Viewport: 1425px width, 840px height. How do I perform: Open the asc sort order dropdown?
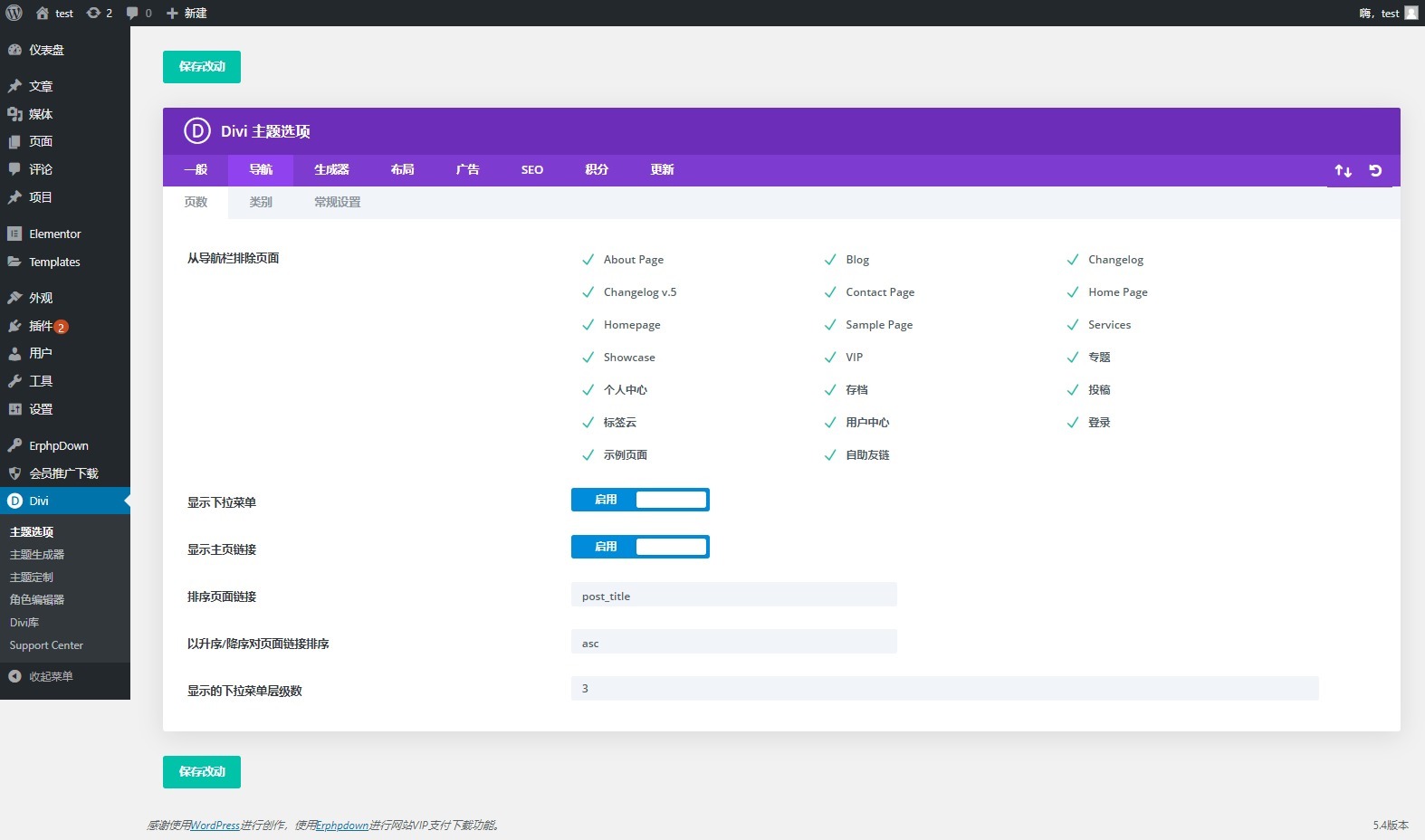pyautogui.click(x=734, y=642)
